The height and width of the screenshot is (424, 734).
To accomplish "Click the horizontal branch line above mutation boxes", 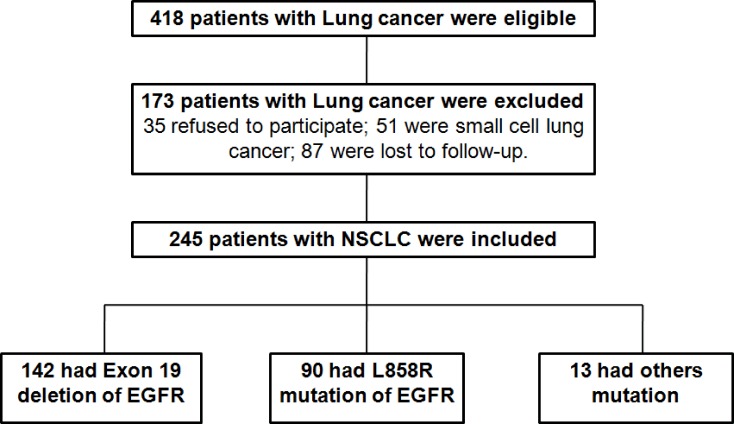I will 374,305.
